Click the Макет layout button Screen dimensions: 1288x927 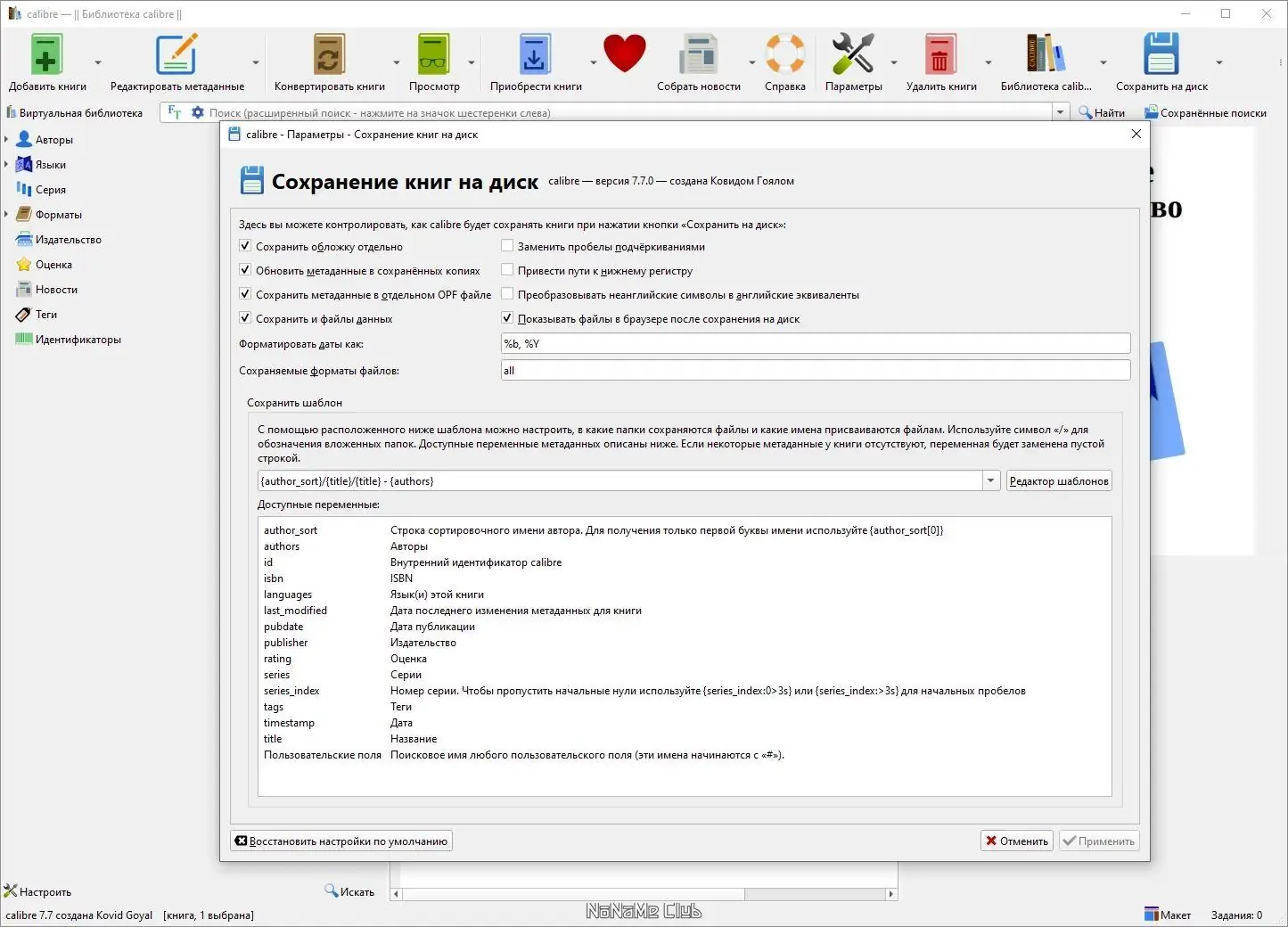coord(1168,915)
